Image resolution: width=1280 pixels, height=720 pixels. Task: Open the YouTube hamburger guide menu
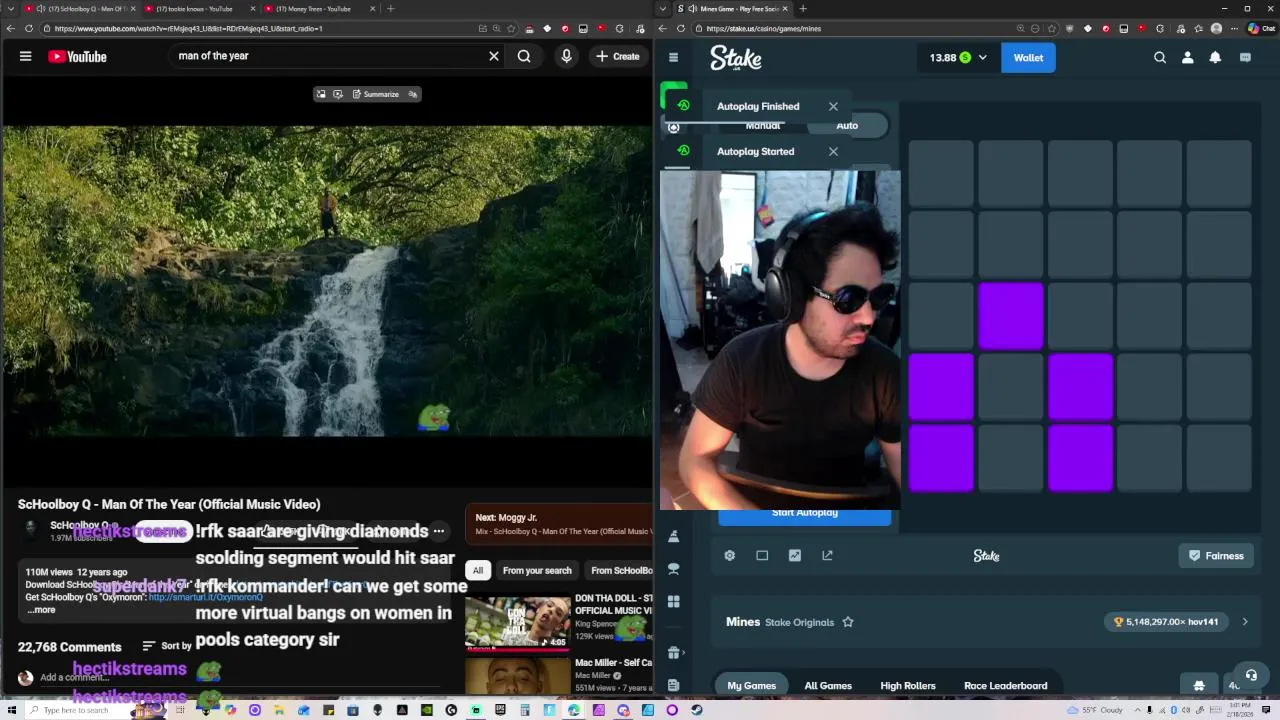coord(25,56)
